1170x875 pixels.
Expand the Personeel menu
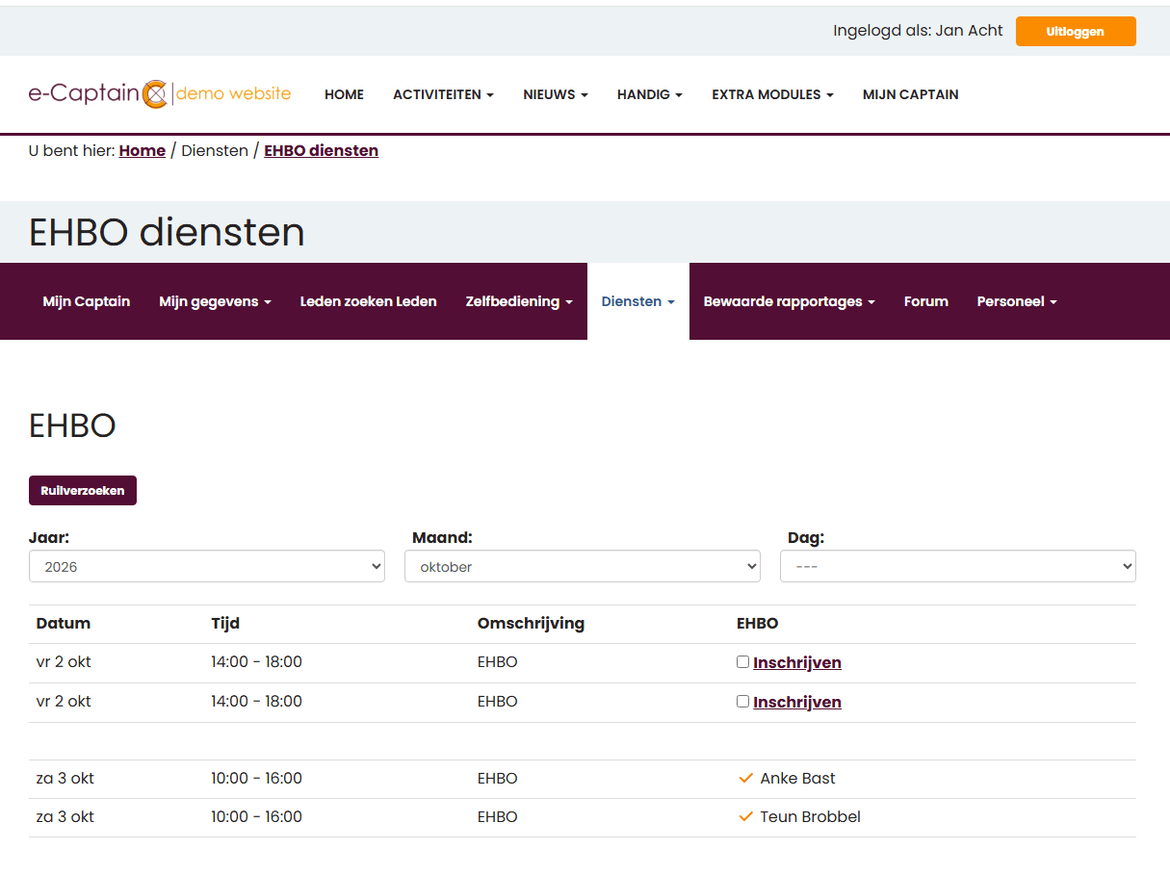pos(1017,301)
